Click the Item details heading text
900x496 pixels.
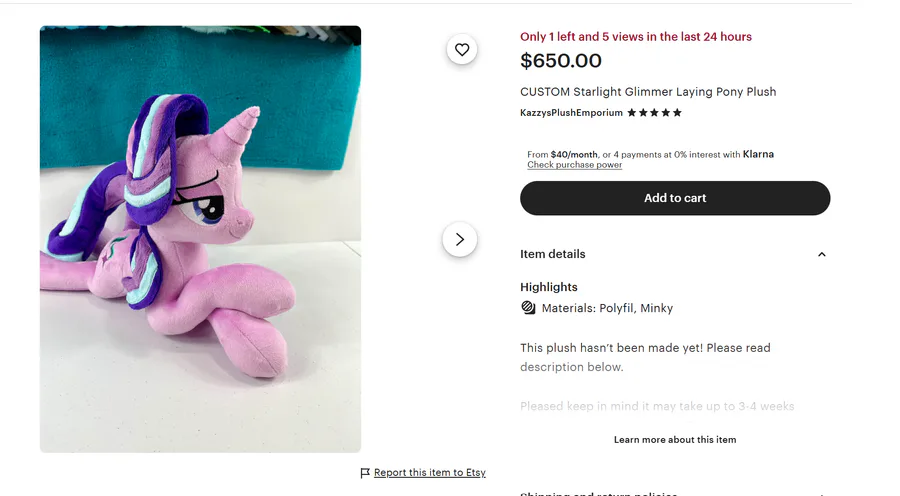pyautogui.click(x=553, y=254)
